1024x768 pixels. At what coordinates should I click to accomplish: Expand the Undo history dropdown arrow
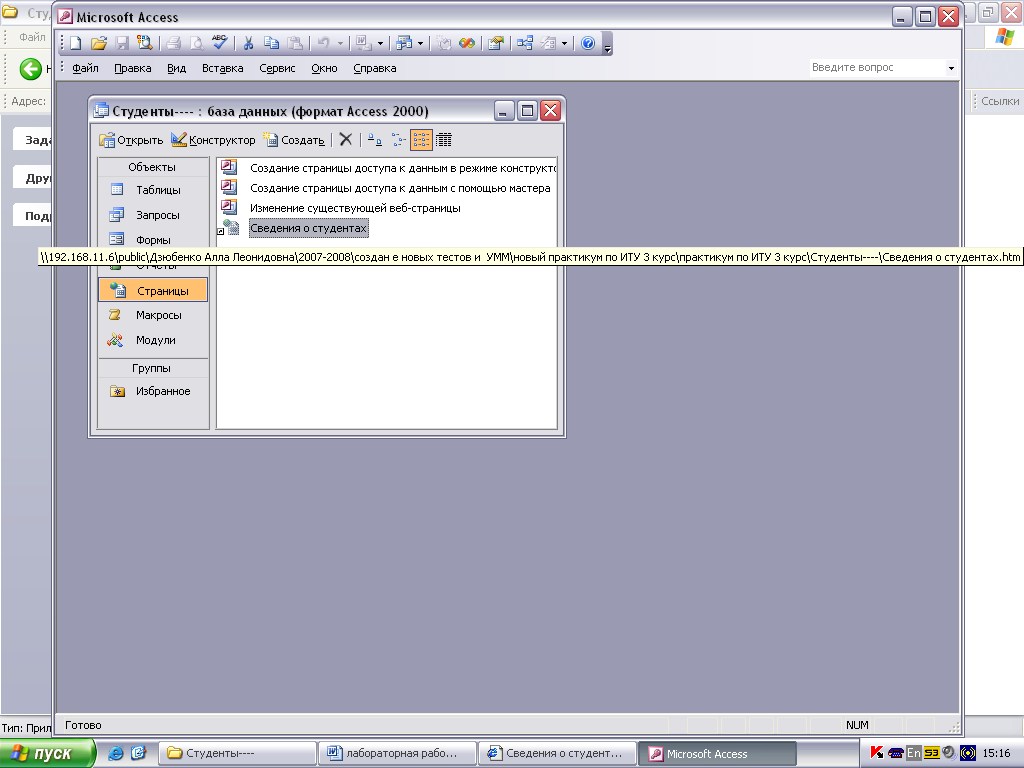(340, 44)
